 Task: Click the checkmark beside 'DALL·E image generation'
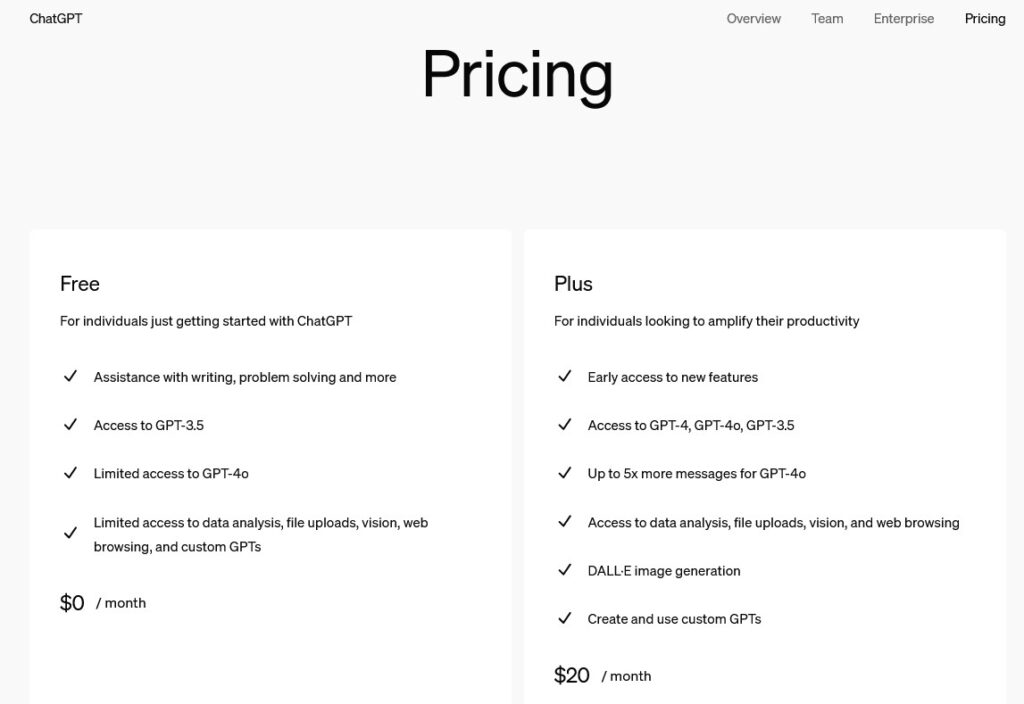point(564,571)
